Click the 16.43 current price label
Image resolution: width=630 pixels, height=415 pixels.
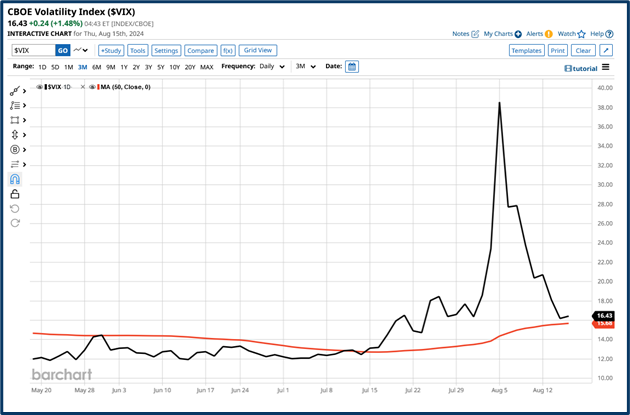604,316
